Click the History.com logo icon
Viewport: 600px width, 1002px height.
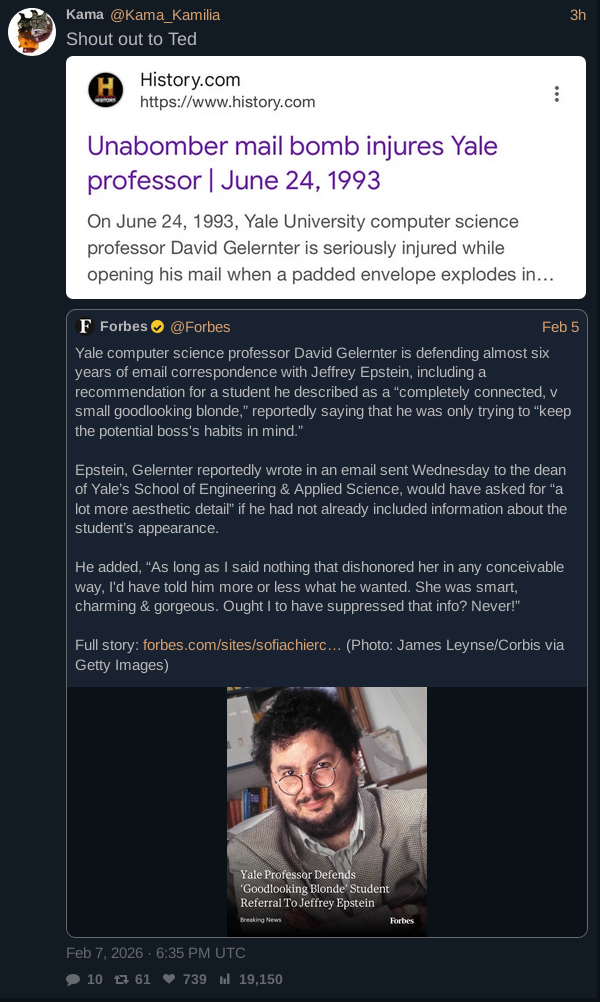(106, 90)
